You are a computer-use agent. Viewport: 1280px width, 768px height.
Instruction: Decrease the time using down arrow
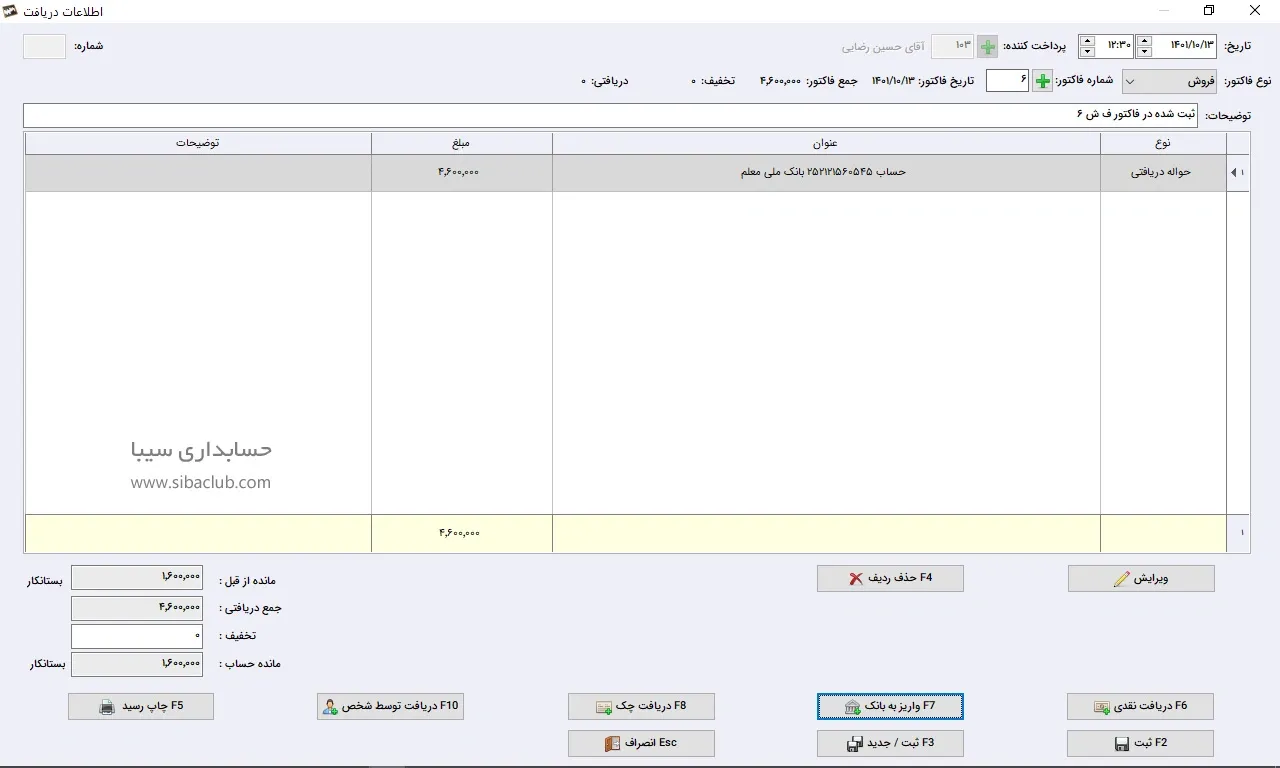(x=1087, y=52)
